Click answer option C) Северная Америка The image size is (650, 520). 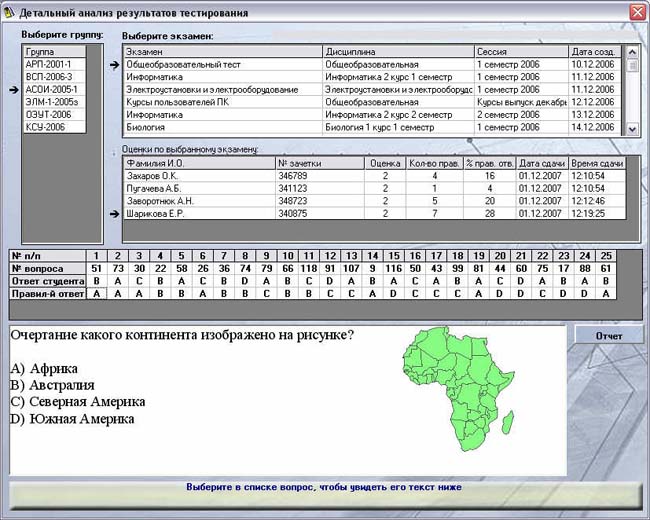(x=78, y=402)
